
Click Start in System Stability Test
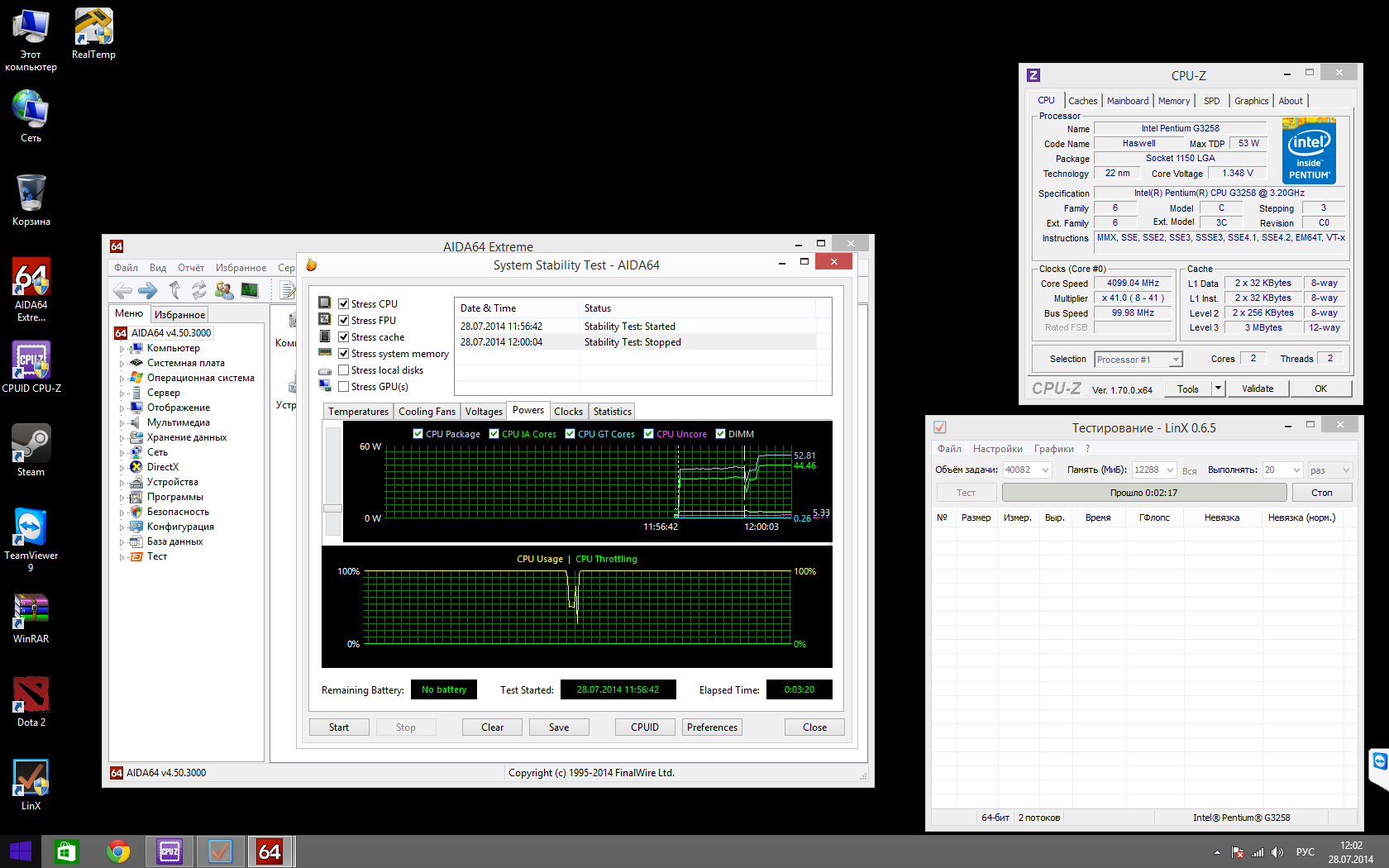[x=339, y=727]
